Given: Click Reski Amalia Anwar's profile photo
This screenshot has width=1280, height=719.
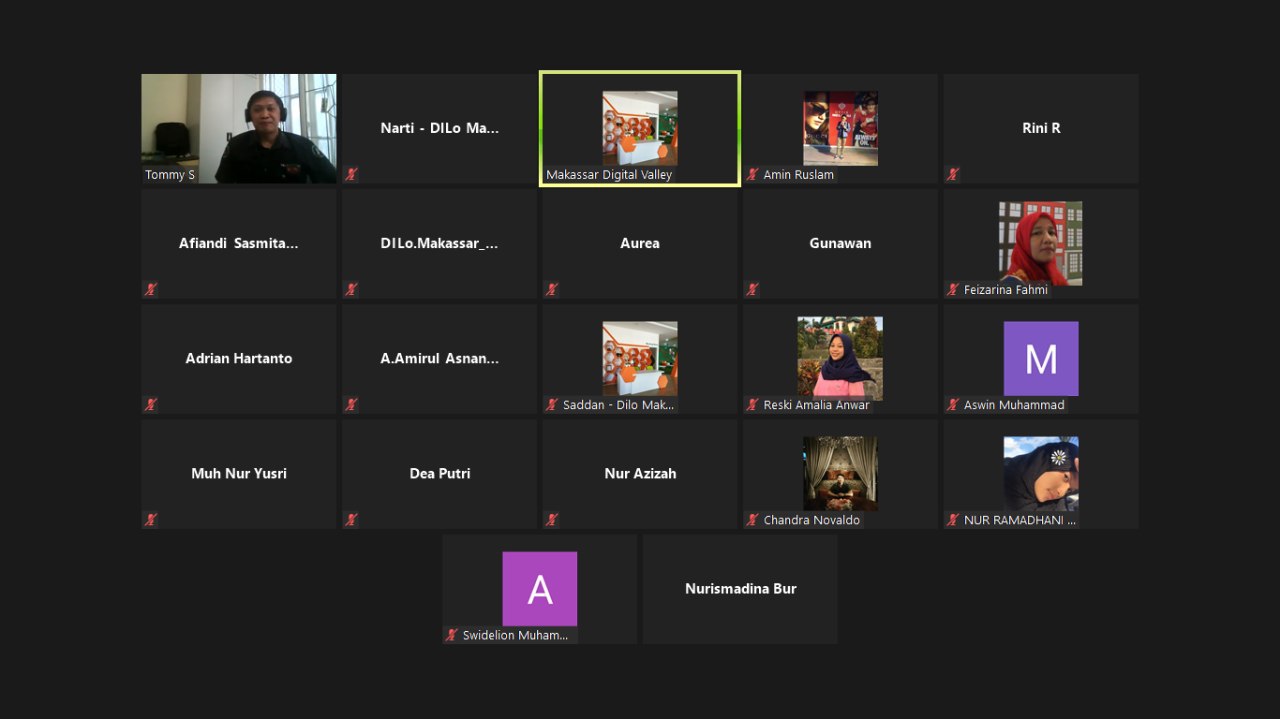Looking at the screenshot, I should click(x=840, y=357).
